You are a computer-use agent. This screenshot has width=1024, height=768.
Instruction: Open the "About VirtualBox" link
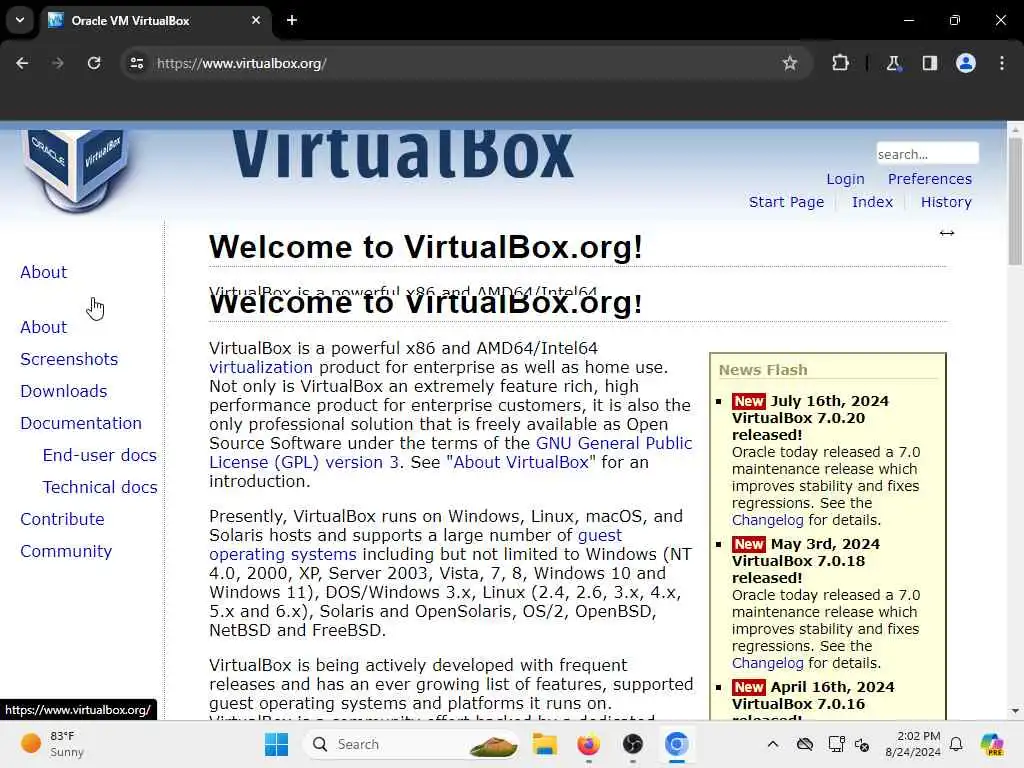click(520, 462)
